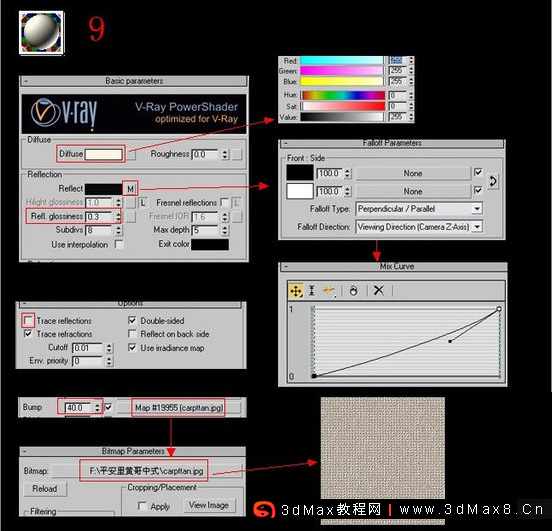Toggle the Trace reflections checkbox
The width and height of the screenshot is (552, 531).
[x=28, y=320]
